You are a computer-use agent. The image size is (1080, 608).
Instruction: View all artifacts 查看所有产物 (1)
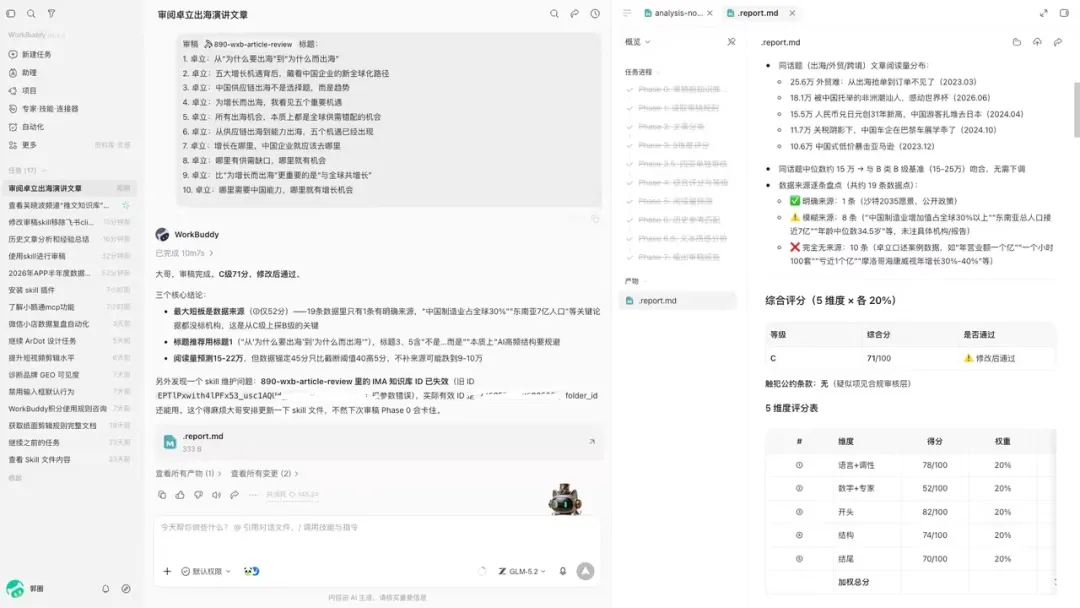(x=188, y=474)
